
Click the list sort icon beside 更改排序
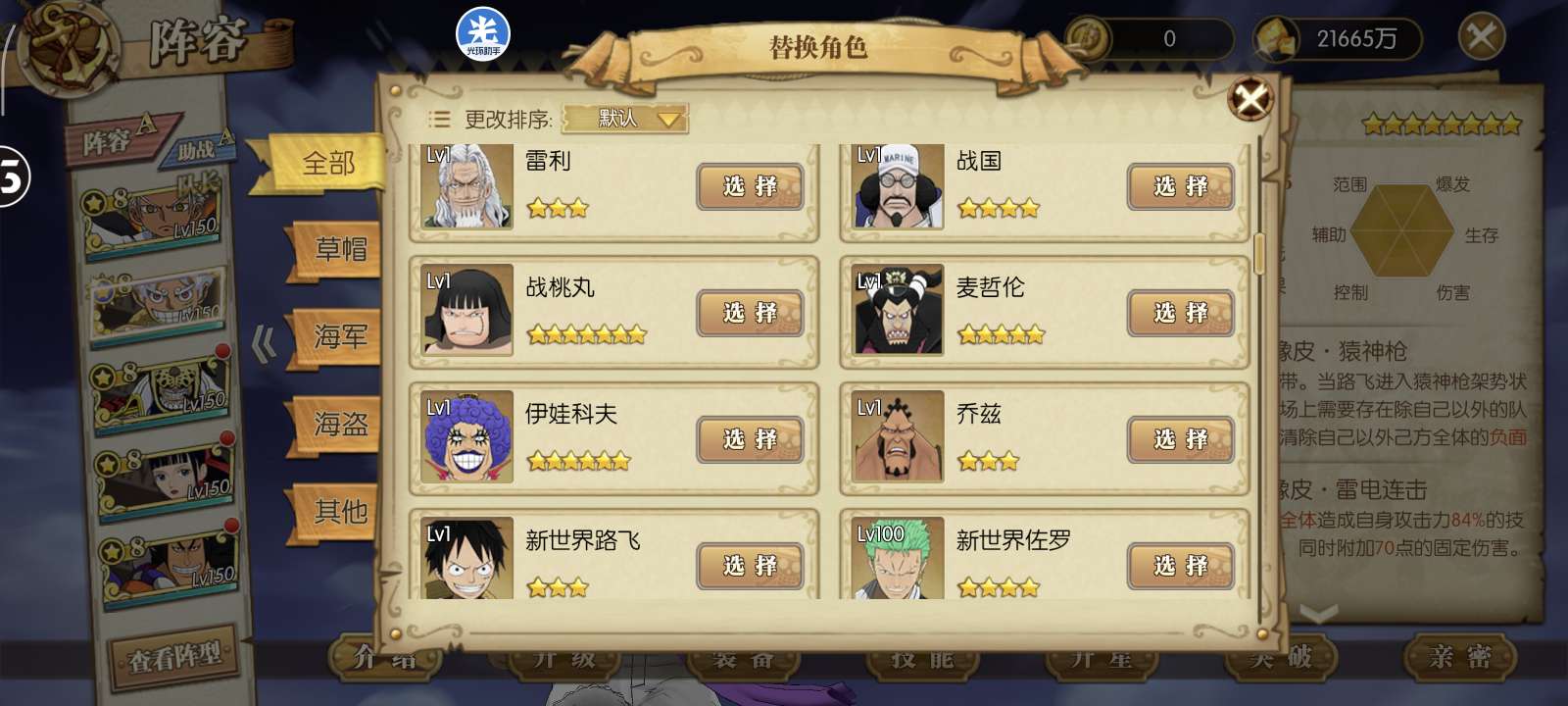[439, 120]
